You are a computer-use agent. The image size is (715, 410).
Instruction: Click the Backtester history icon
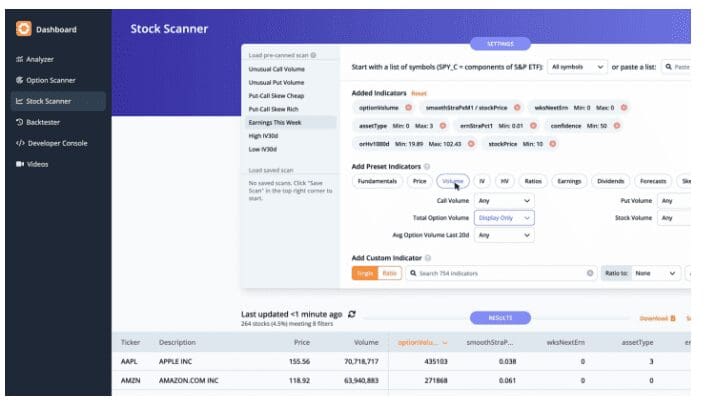(x=20, y=122)
